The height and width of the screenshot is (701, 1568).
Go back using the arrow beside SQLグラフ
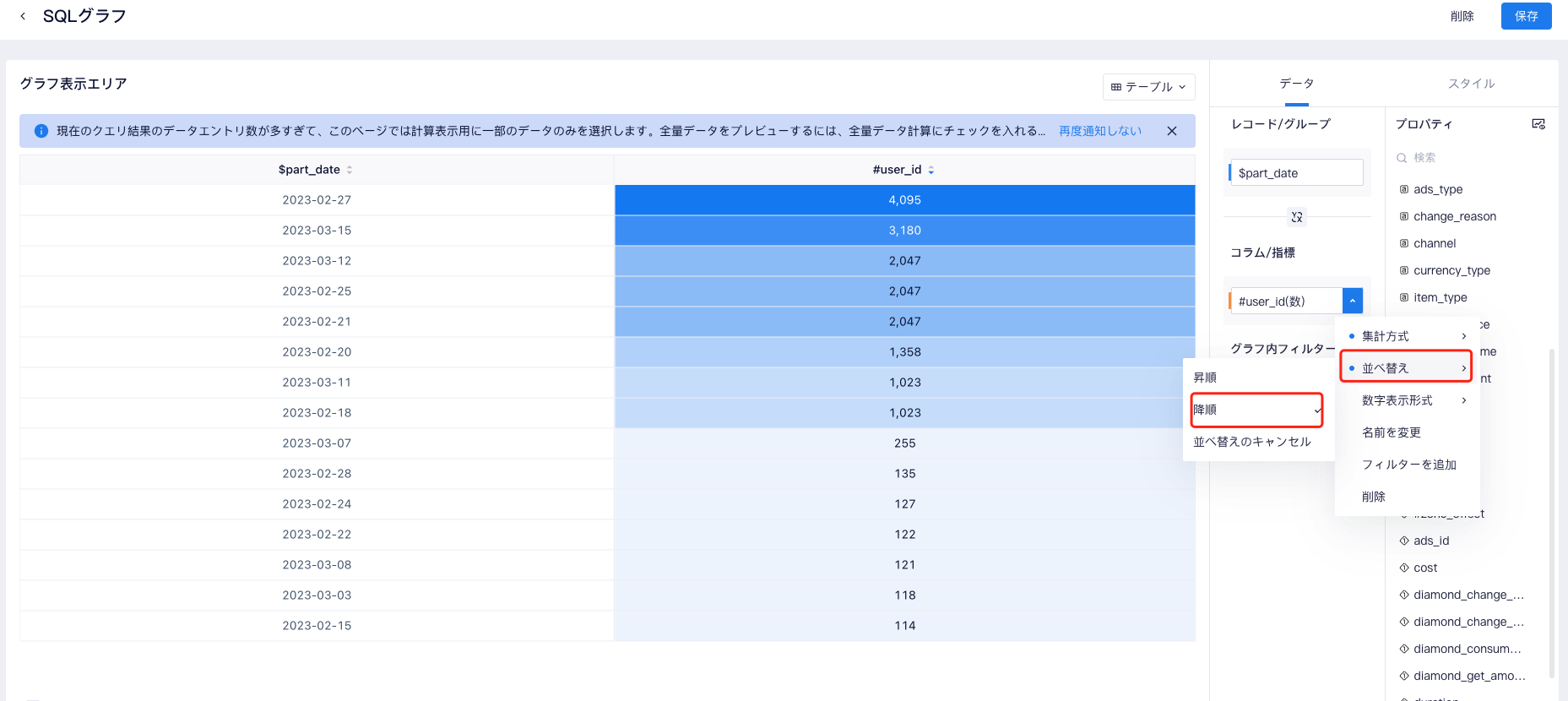click(x=23, y=16)
